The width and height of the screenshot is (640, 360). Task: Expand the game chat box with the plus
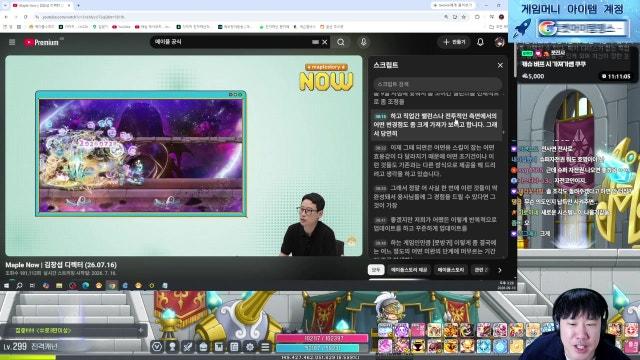(x=140, y=330)
